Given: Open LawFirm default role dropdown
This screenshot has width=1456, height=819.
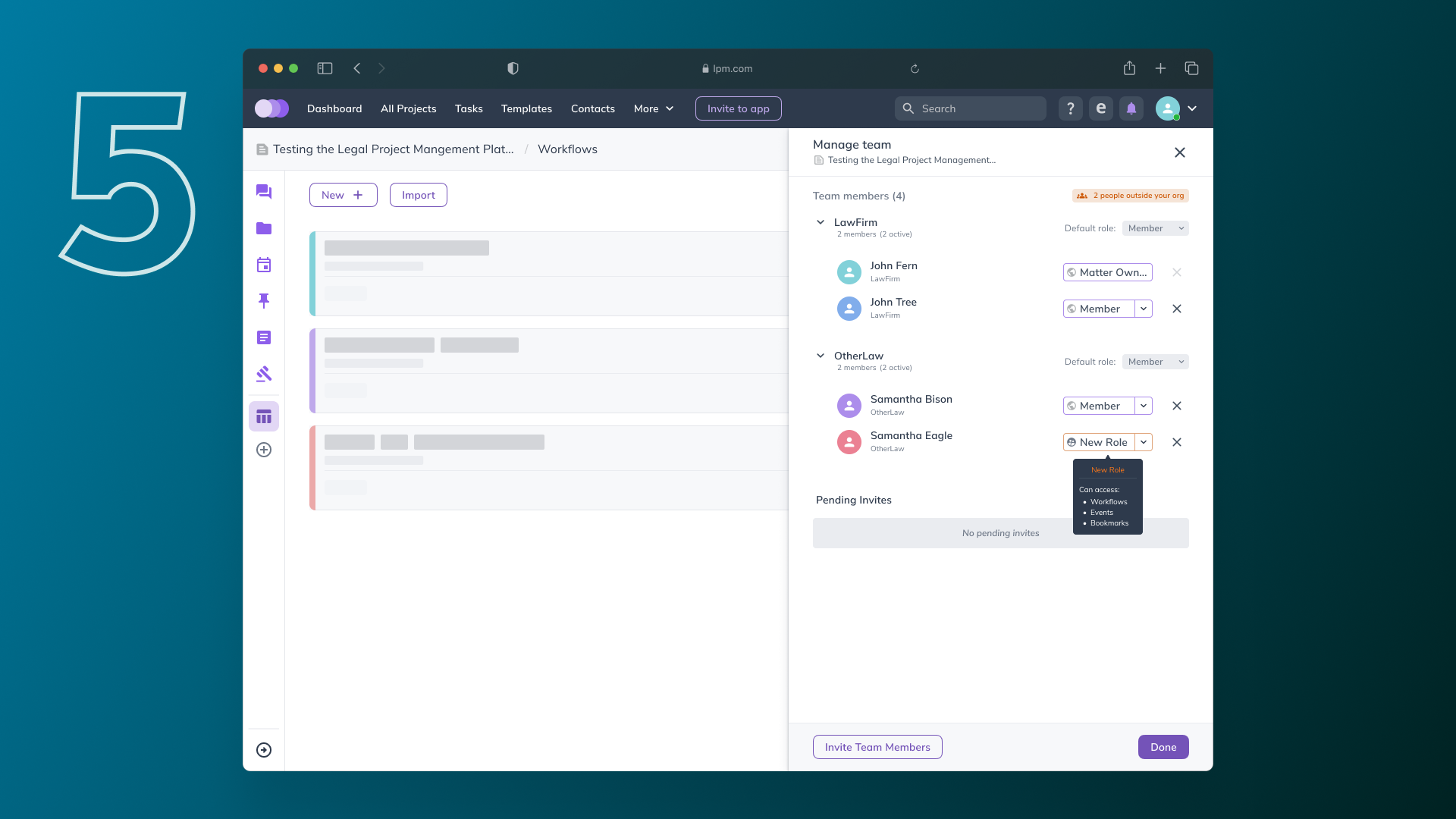Looking at the screenshot, I should pos(1155,228).
